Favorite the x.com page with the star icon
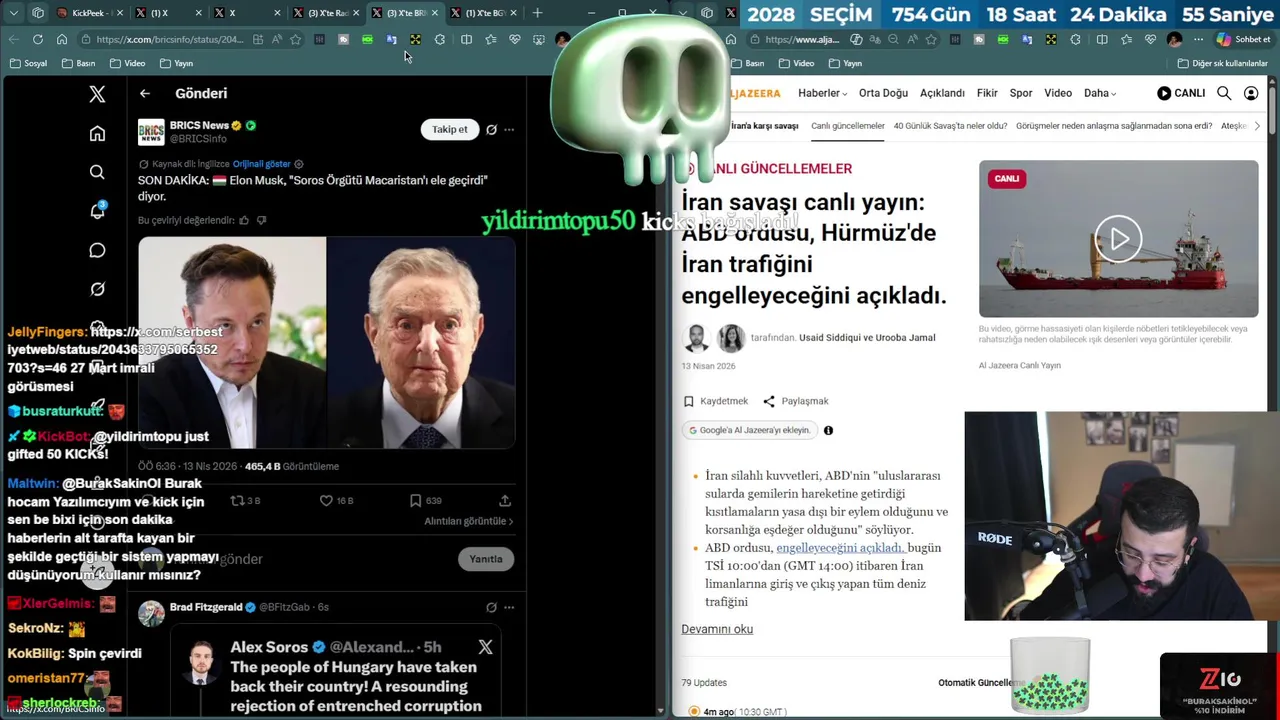The height and width of the screenshot is (720, 1280). coord(295,39)
